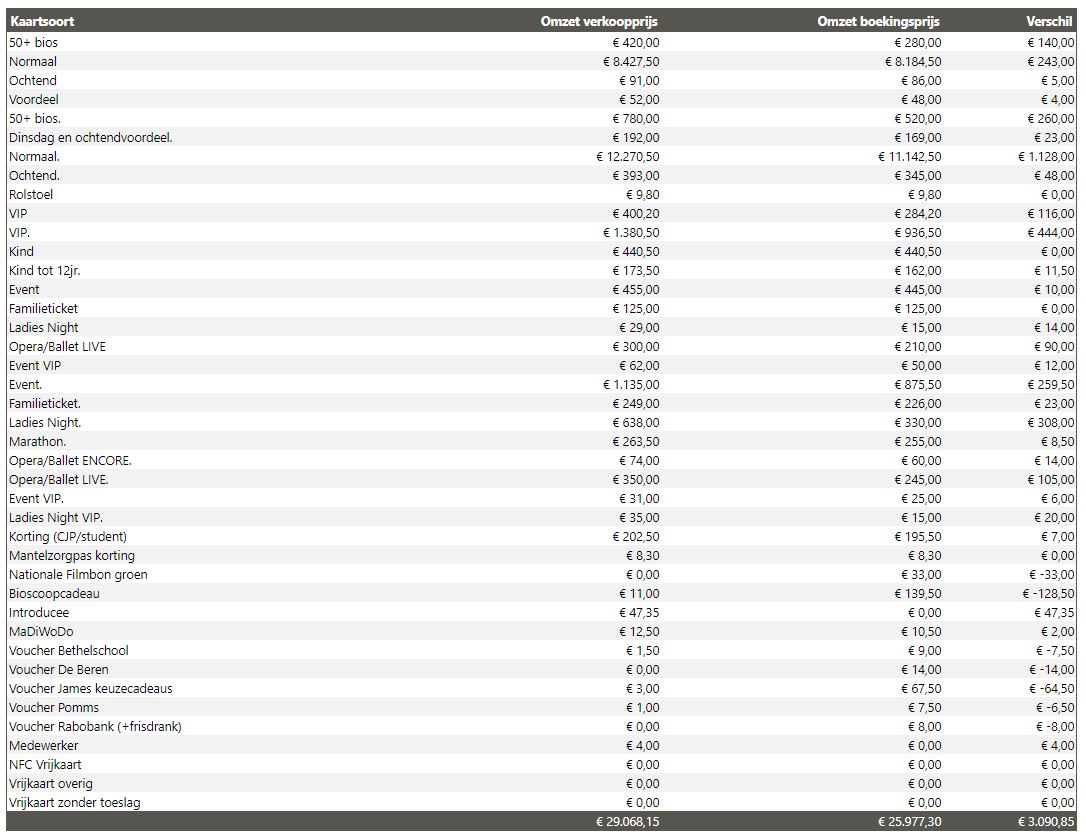Screen dimensions: 1086x838
Task: Click the value € 8.427,50
Action: [x=631, y=62]
